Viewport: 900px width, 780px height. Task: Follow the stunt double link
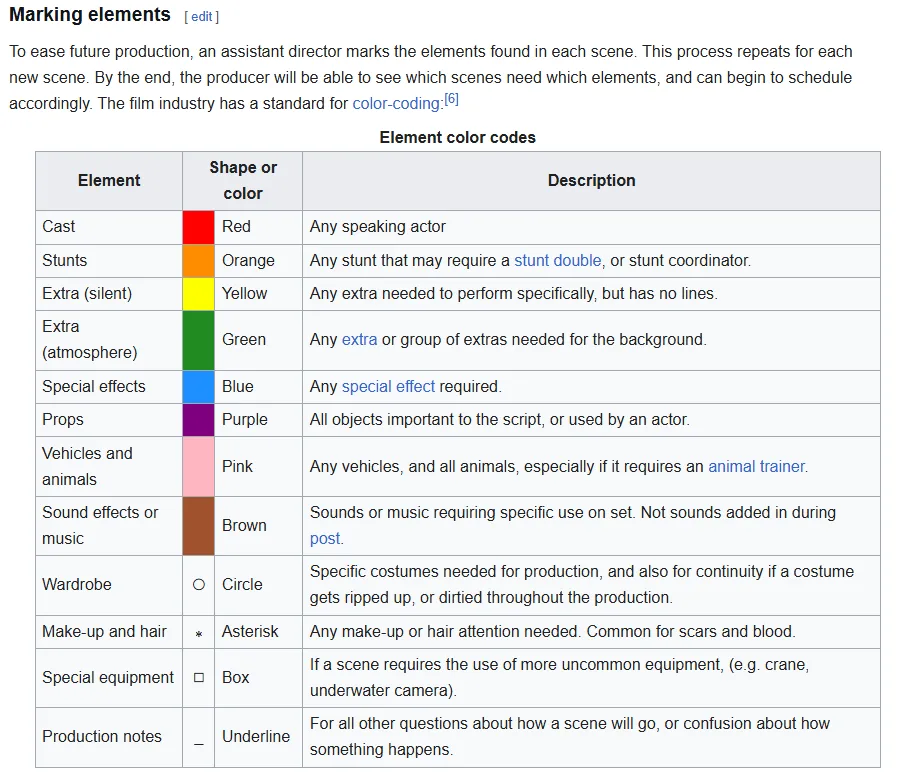[557, 261]
